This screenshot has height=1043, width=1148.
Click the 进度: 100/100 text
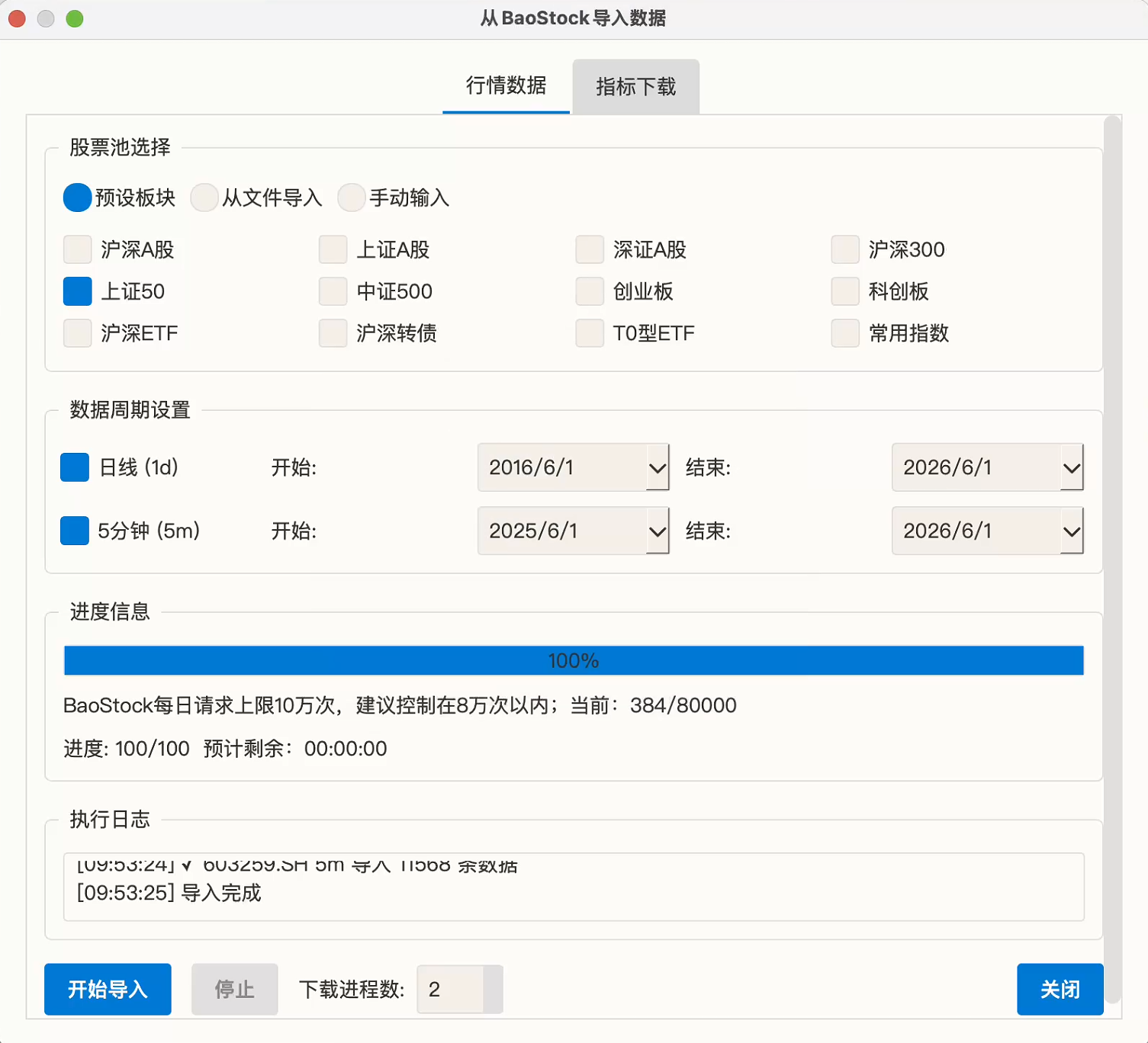click(x=127, y=749)
